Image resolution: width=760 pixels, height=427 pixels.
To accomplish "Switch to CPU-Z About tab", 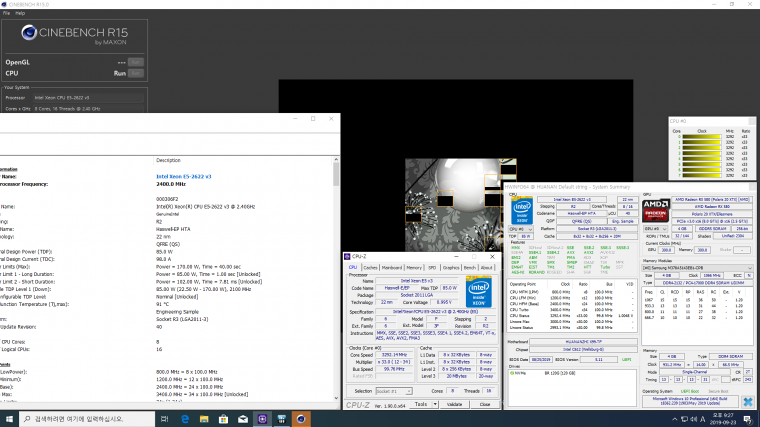I will (x=486, y=268).
